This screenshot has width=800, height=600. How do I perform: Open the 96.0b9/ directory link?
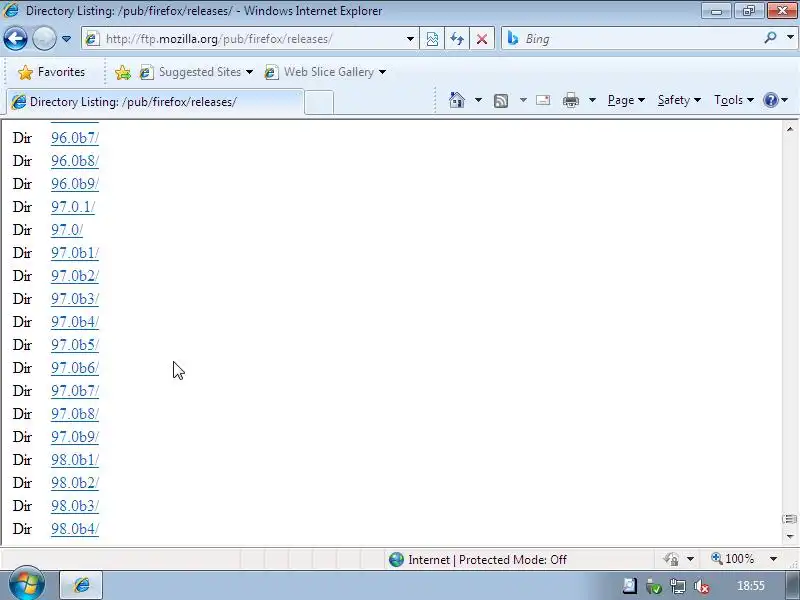pos(74,184)
